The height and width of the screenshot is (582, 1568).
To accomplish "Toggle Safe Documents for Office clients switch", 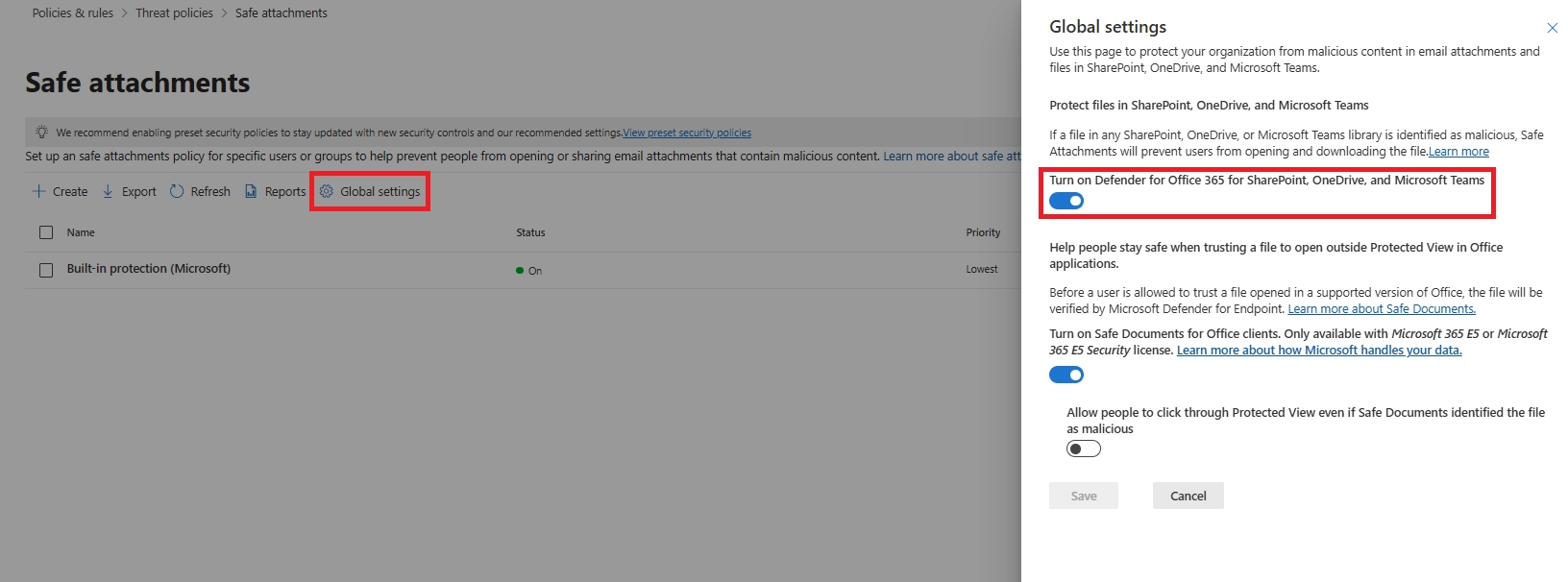I will tap(1066, 375).
